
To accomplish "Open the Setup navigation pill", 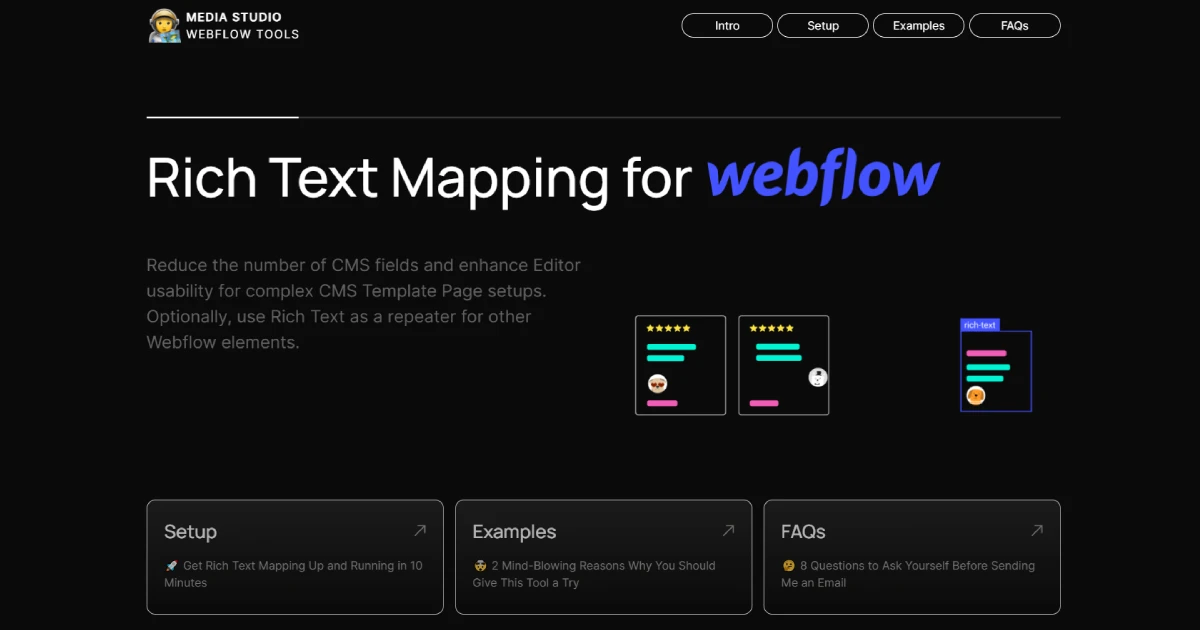I will [823, 25].
